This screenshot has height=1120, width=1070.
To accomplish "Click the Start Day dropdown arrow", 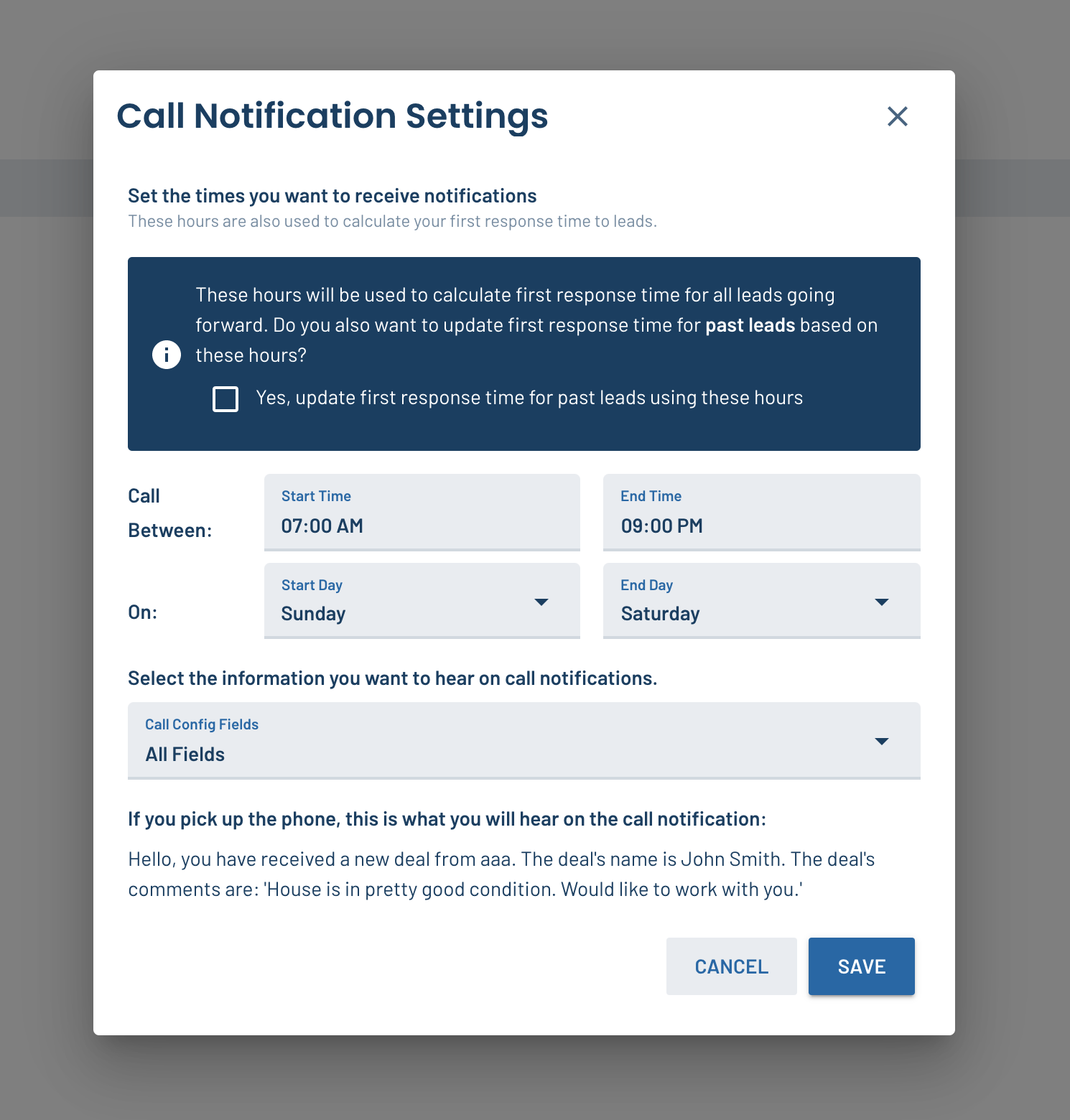I will point(541,602).
